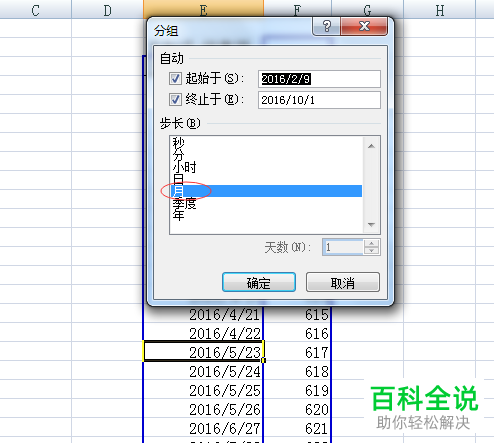The image size is (494, 443).
Task: Click the help question mark button
Action: click(326, 26)
